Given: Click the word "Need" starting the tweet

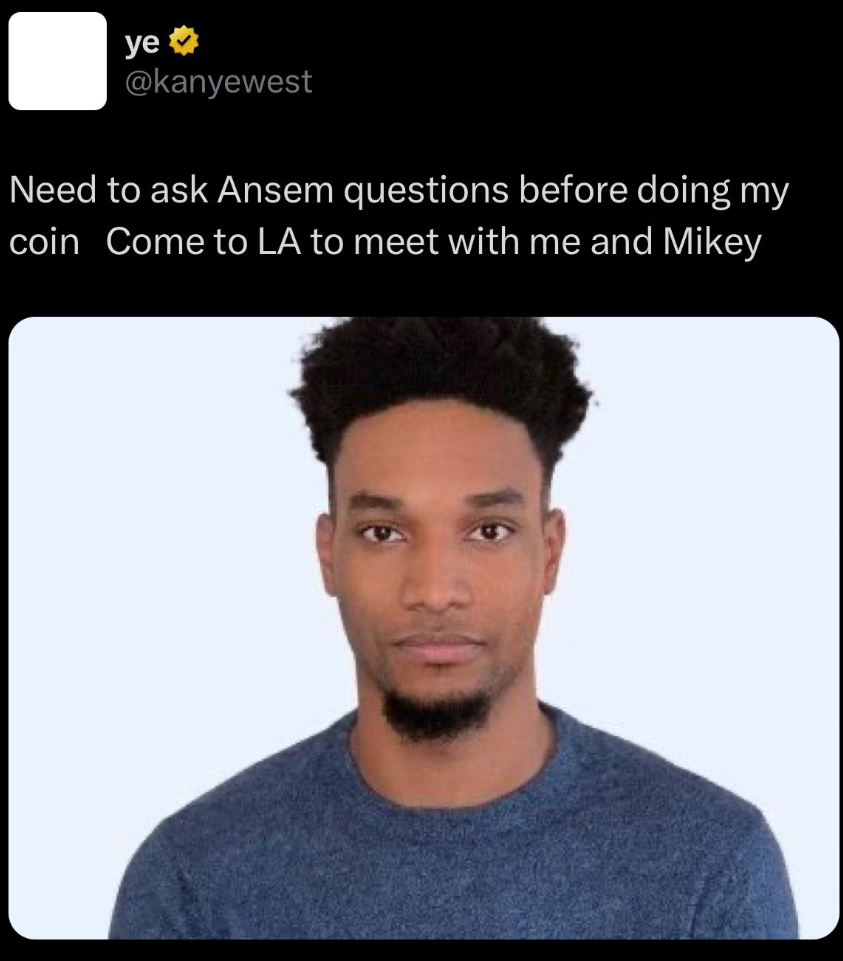Looking at the screenshot, I should [x=53, y=189].
